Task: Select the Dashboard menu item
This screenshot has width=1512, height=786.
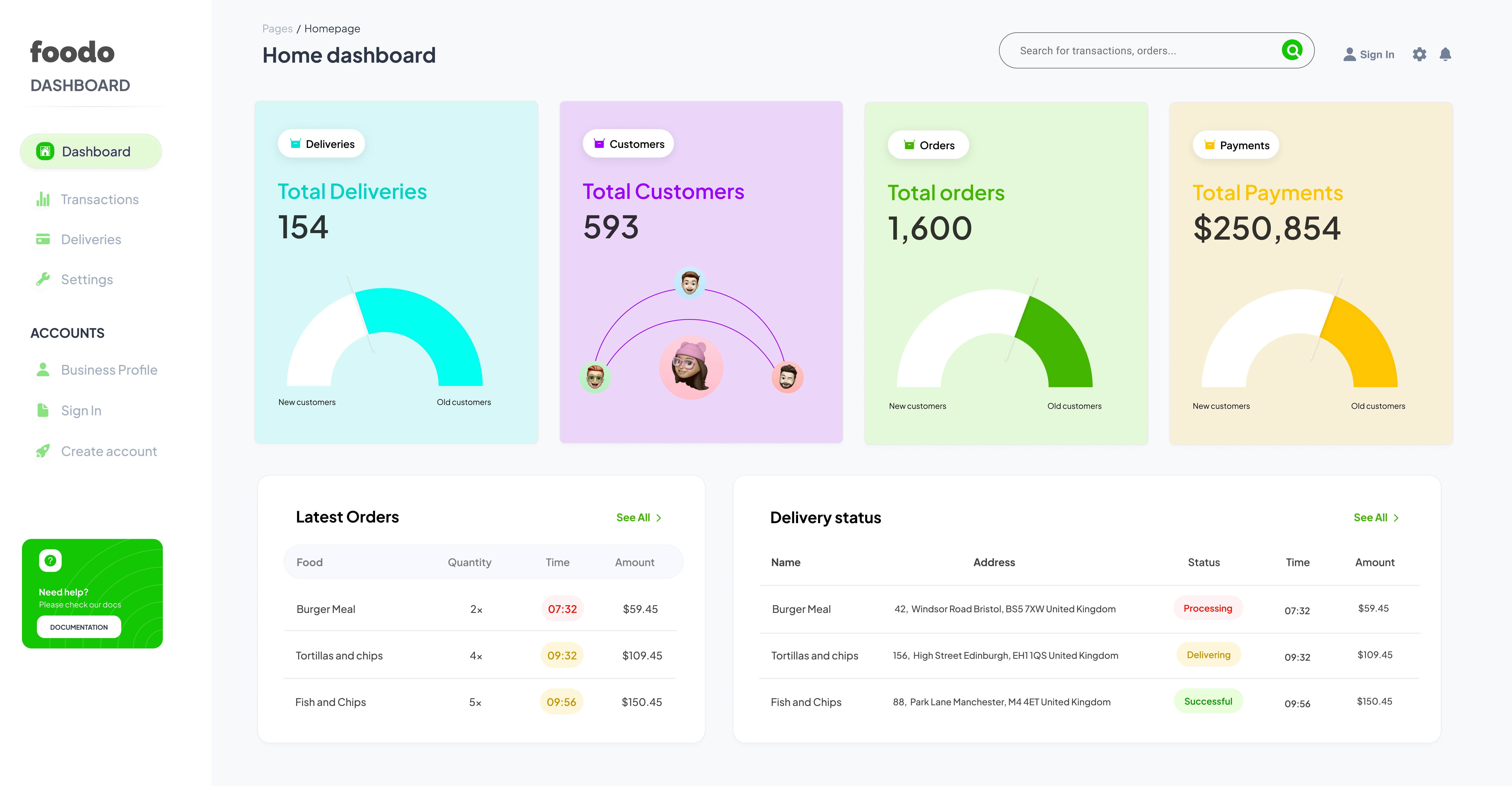Action: click(91, 151)
